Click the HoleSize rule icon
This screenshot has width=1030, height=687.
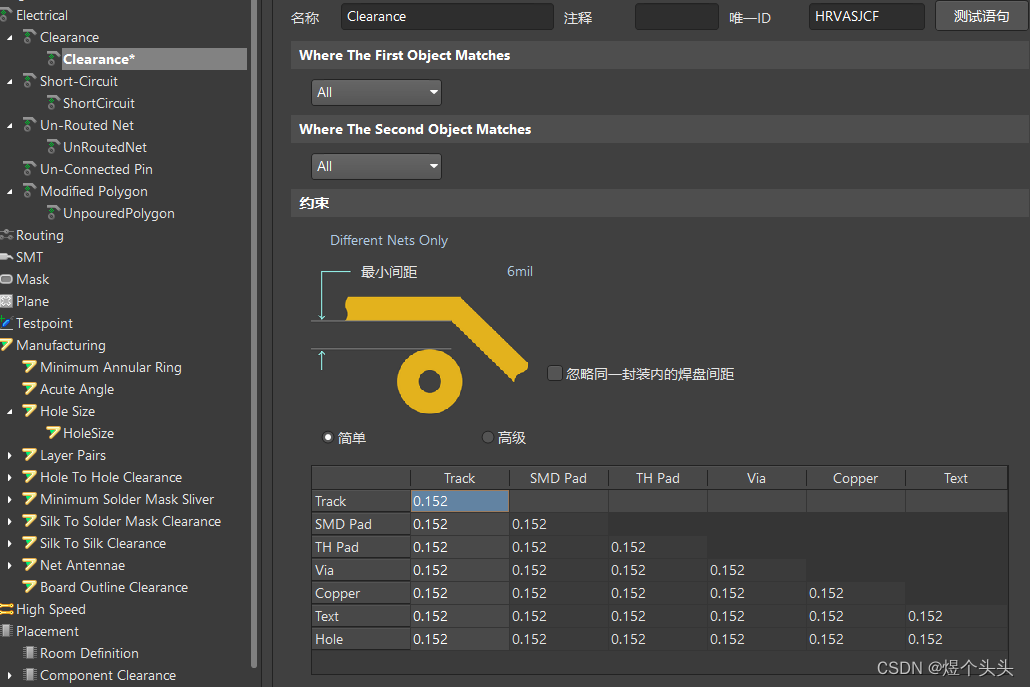[x=53, y=433]
